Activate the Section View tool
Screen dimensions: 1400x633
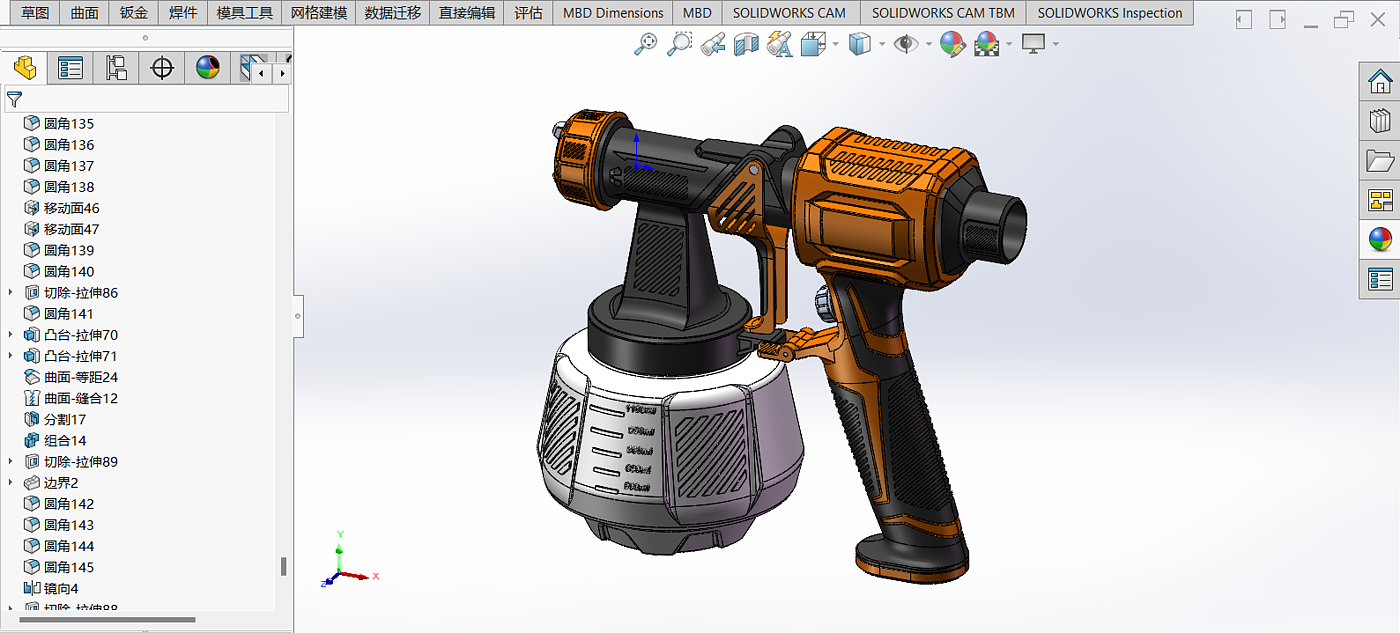pos(746,44)
